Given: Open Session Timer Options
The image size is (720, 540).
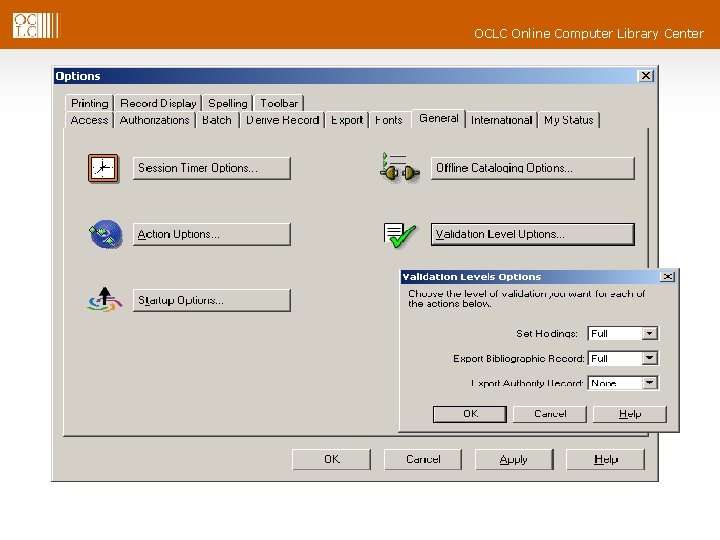Looking at the screenshot, I should pyautogui.click(x=212, y=168).
